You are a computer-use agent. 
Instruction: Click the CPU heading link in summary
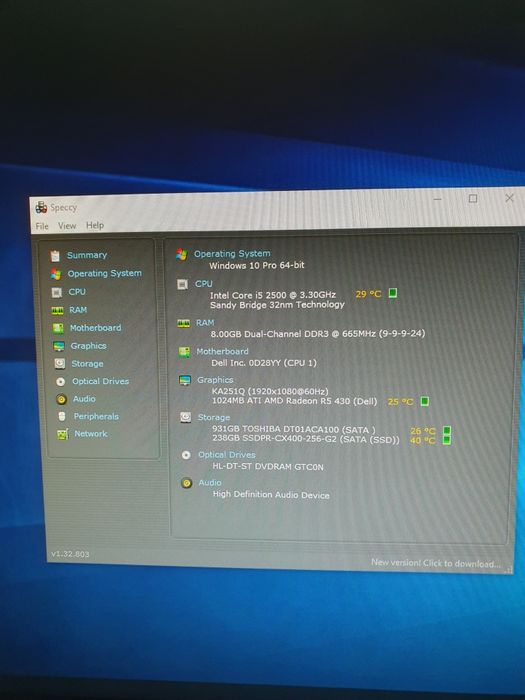[204, 284]
